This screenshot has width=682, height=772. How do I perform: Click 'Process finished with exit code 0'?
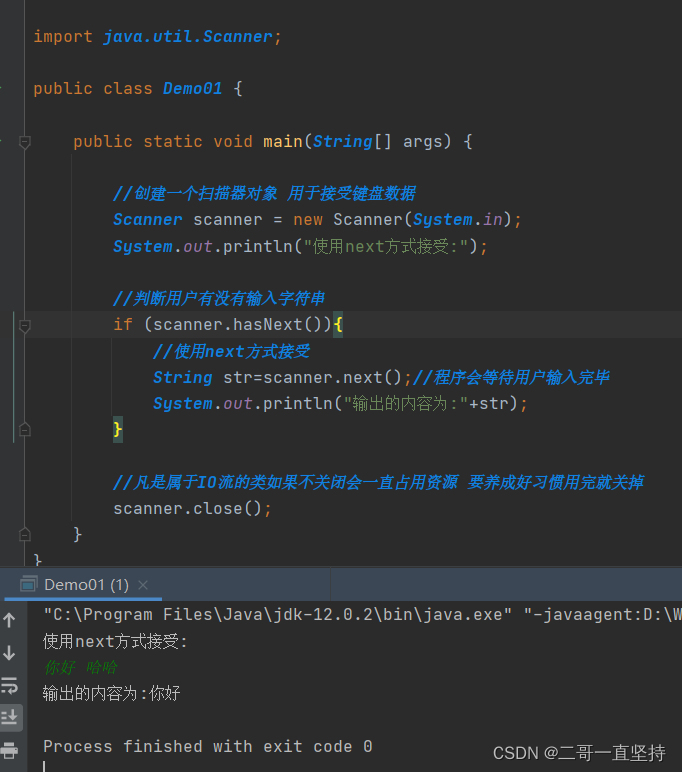click(208, 746)
